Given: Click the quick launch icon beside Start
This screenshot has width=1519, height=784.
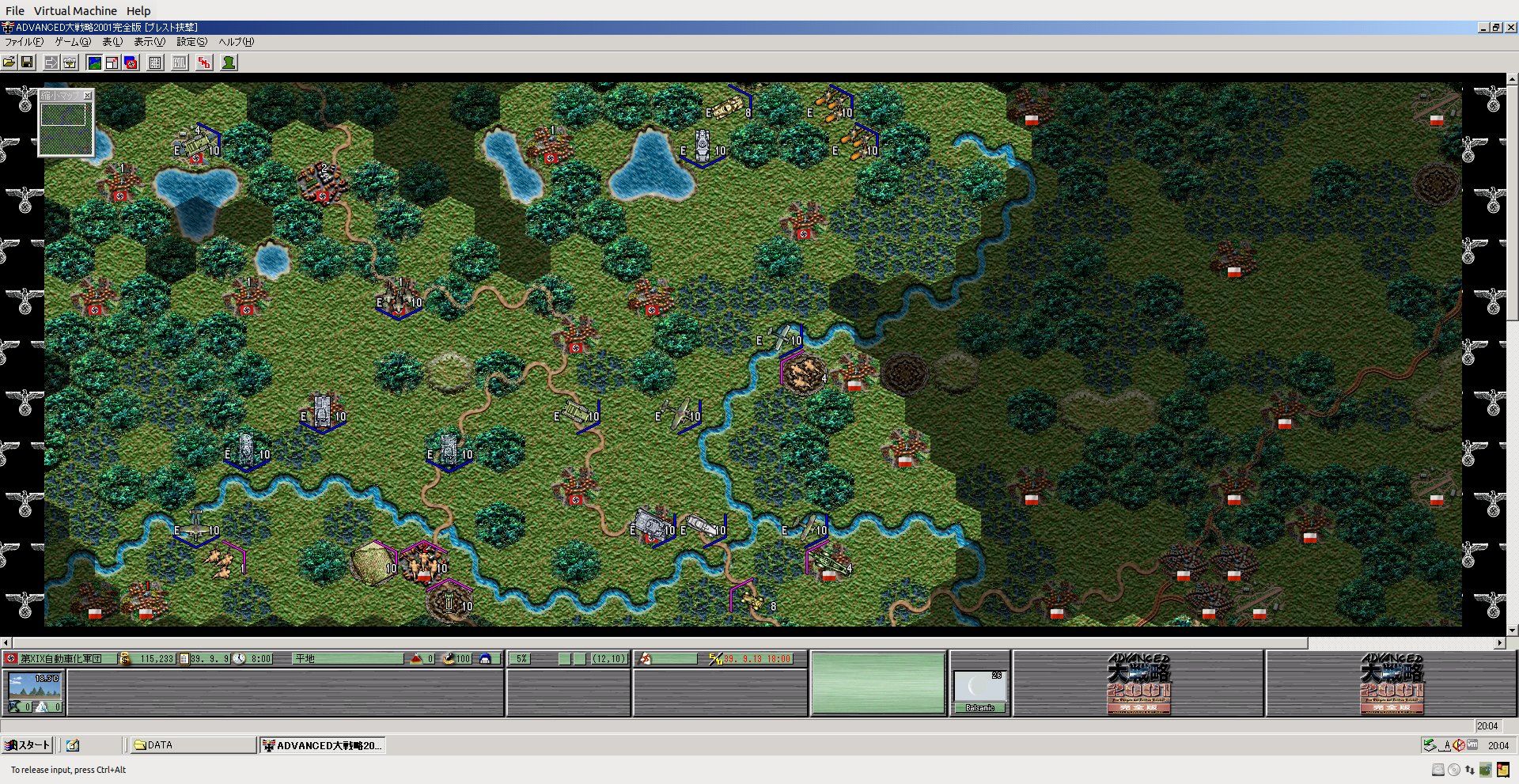Looking at the screenshot, I should pos(73,745).
